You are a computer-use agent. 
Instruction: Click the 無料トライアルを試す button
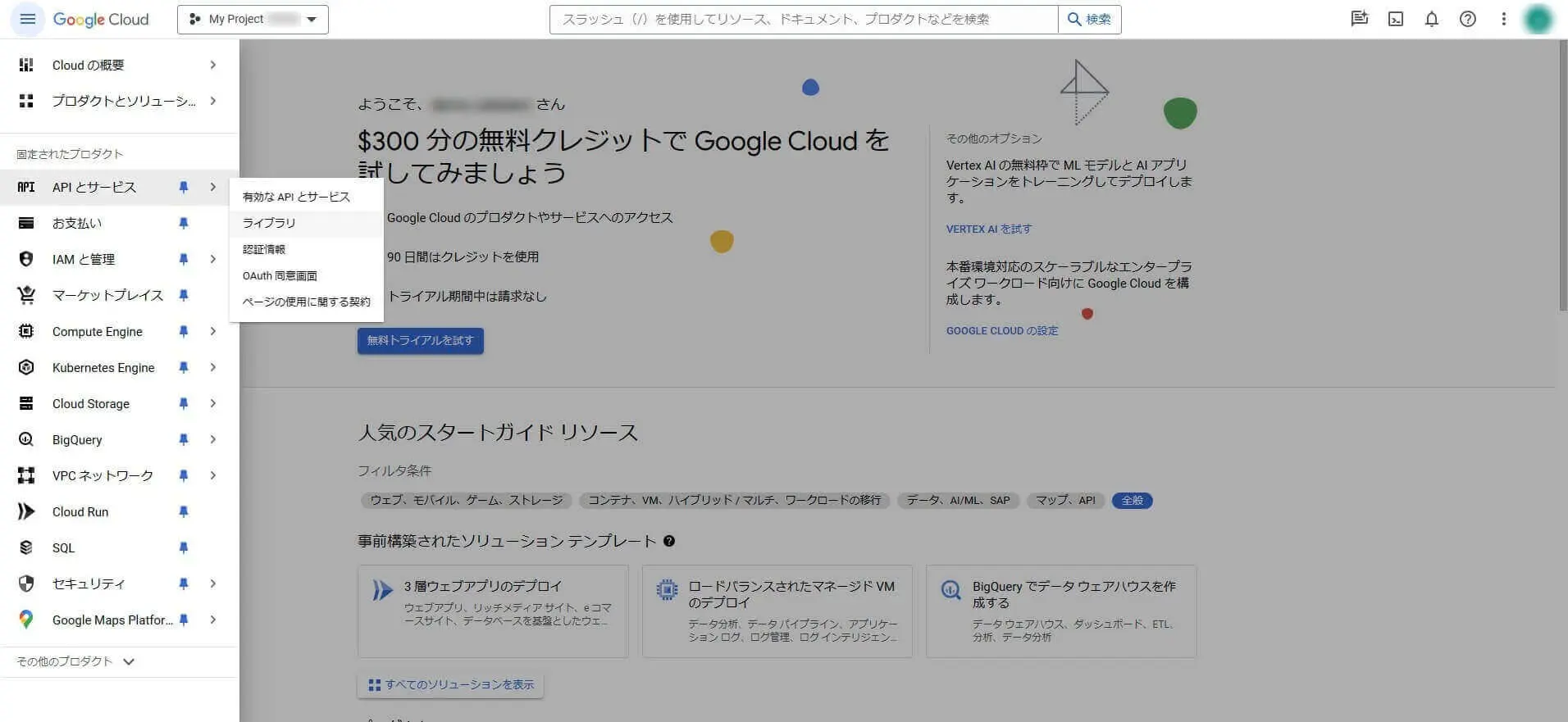(x=420, y=340)
